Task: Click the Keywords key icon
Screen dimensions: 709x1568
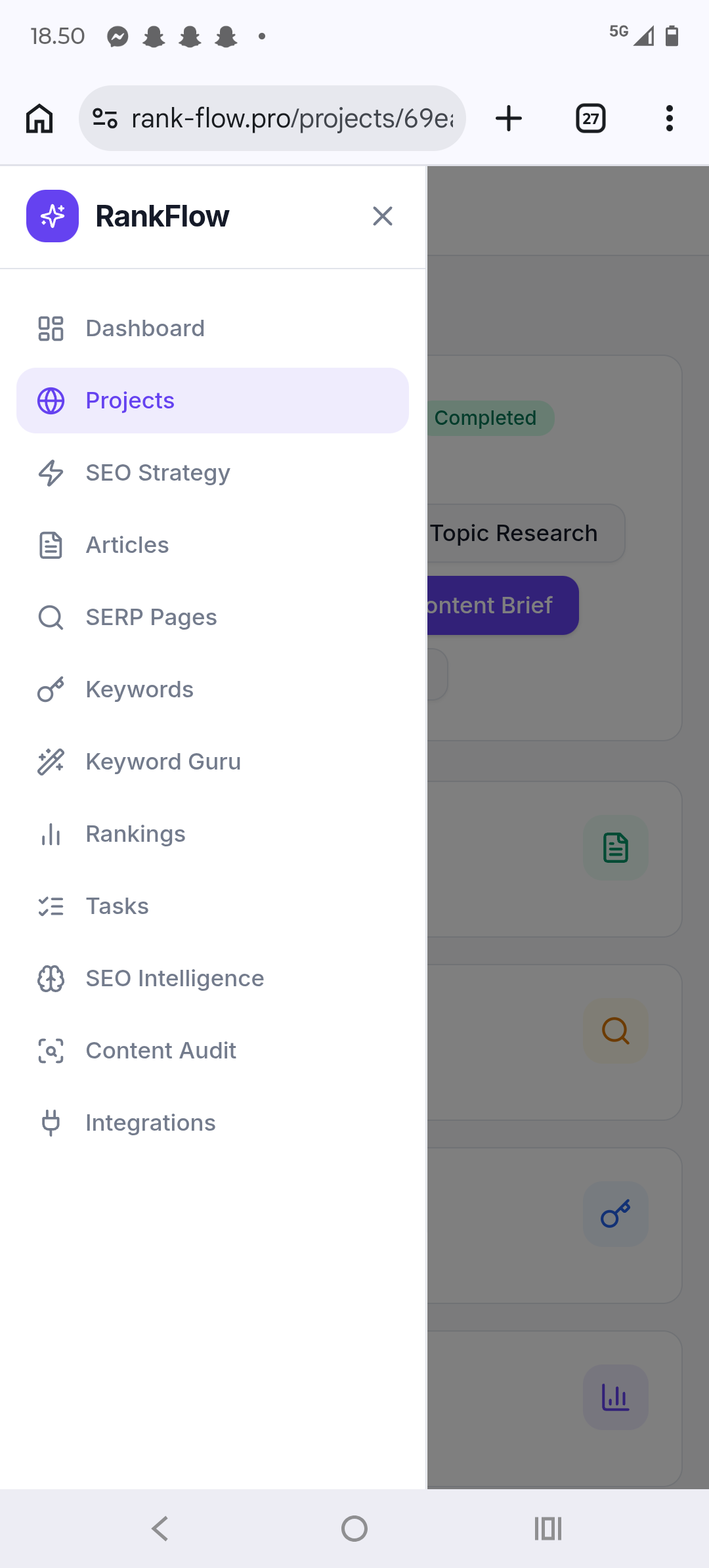Action: [x=51, y=689]
